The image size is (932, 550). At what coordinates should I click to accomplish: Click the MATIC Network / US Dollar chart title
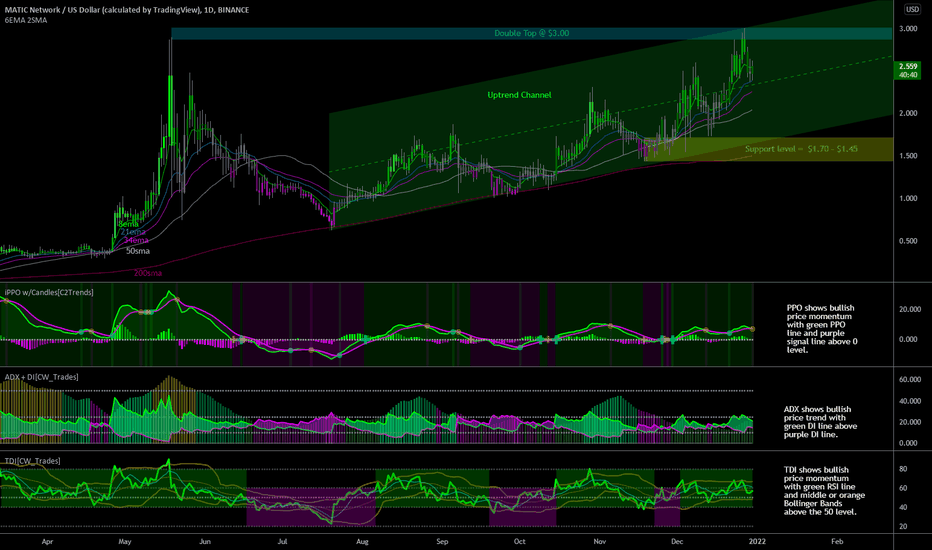[127, 10]
